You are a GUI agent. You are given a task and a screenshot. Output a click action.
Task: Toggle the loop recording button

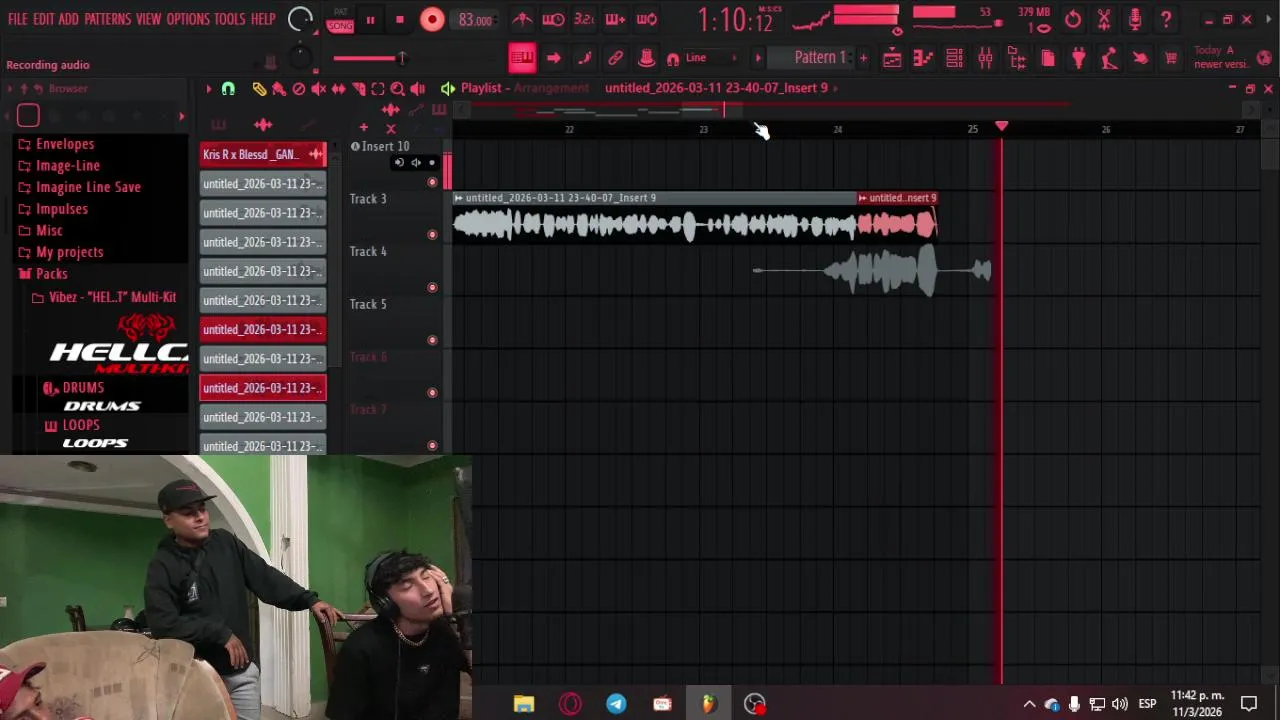(646, 19)
